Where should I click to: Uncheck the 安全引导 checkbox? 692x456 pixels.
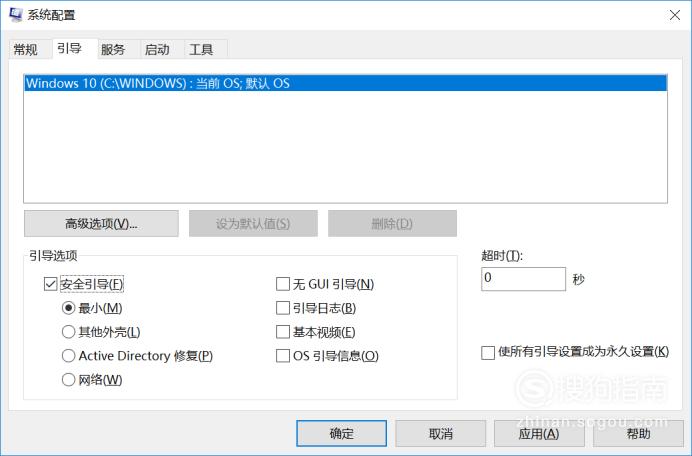(x=50, y=284)
